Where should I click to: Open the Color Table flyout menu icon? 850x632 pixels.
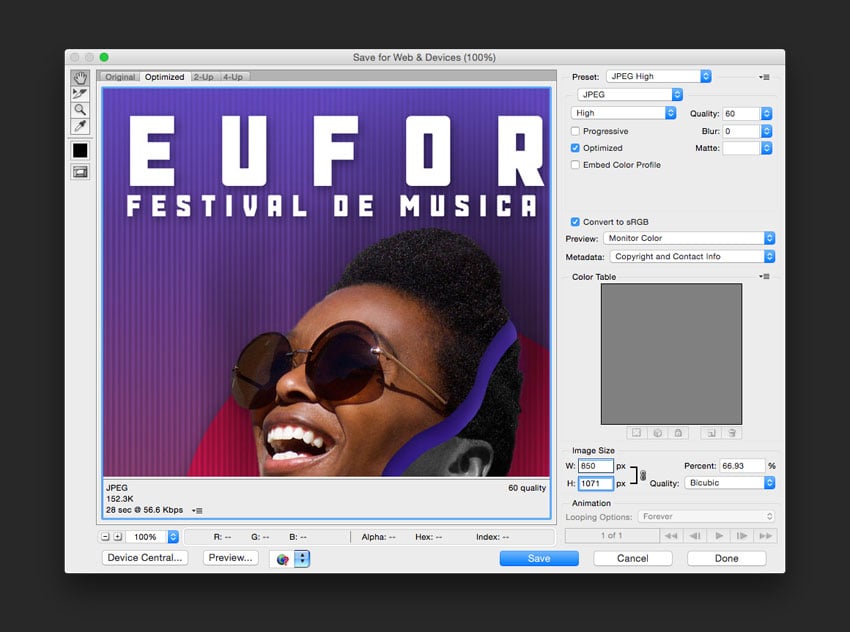click(764, 276)
